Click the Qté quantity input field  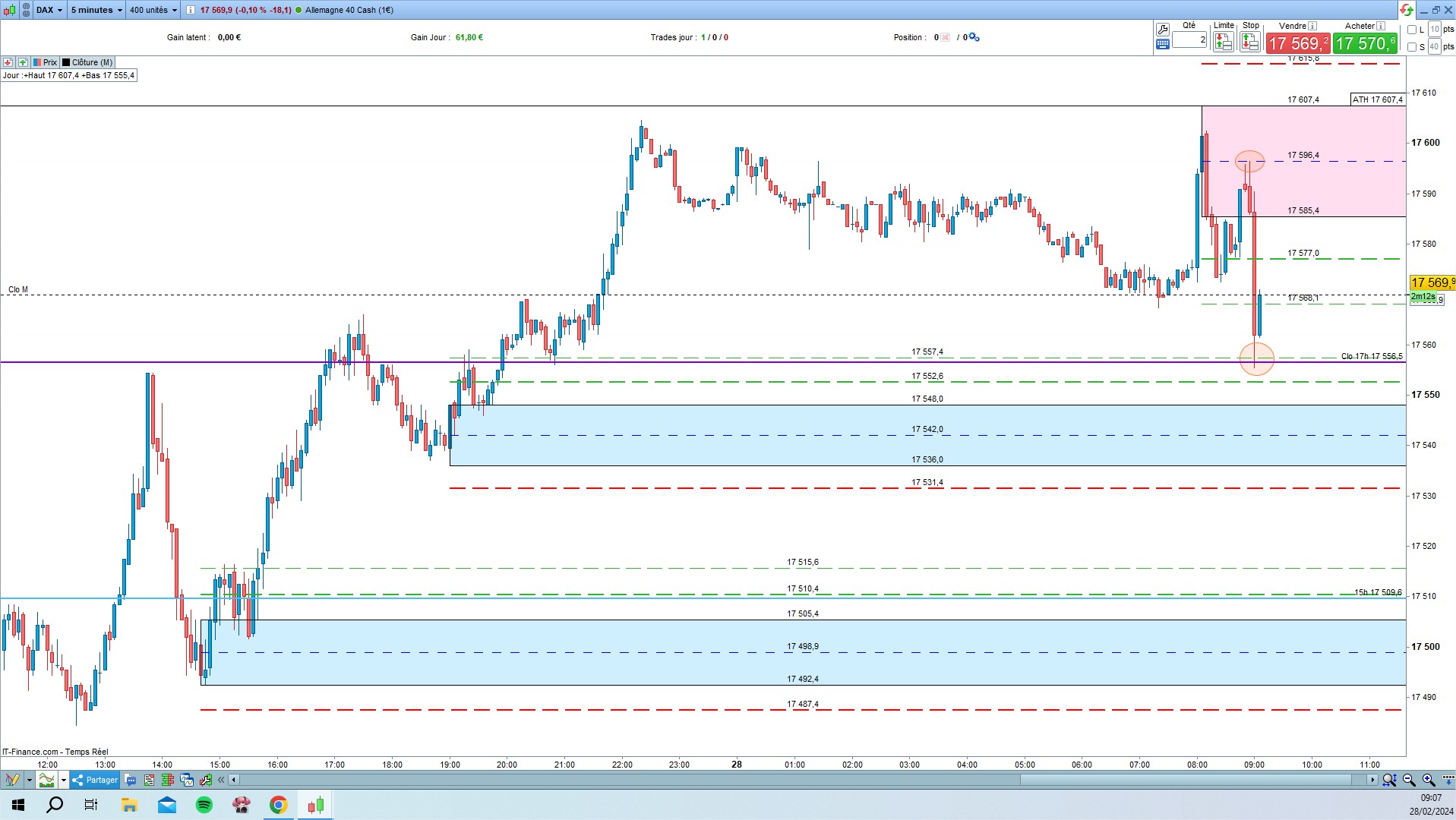tap(1189, 39)
